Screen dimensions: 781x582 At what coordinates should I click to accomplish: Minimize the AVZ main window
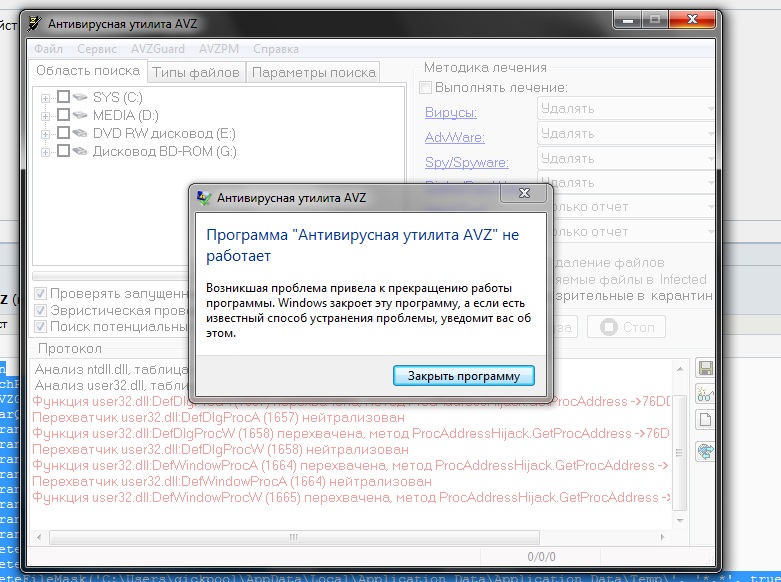coord(628,20)
